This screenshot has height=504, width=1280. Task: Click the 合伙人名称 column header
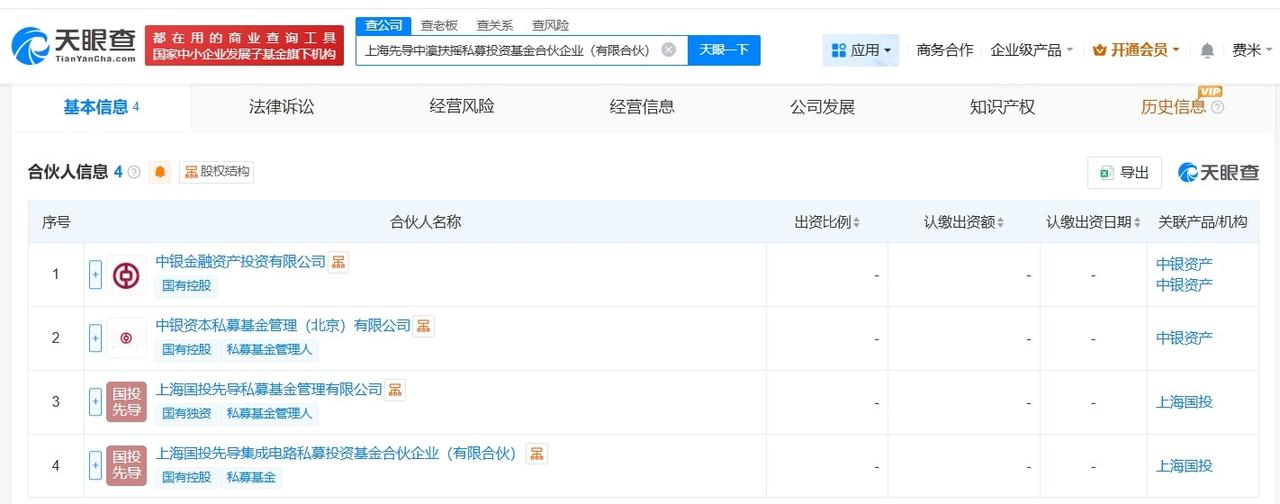pos(425,222)
